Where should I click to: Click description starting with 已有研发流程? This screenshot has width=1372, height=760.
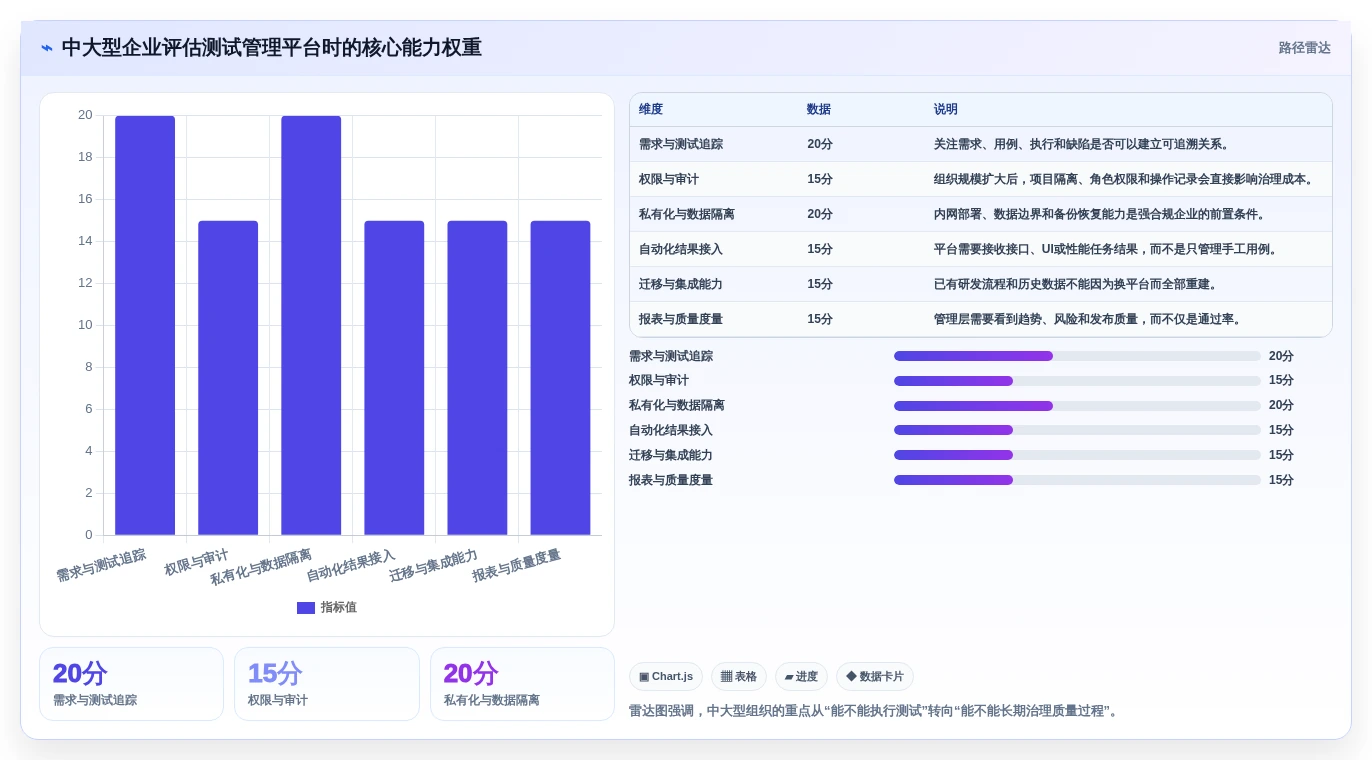point(1077,284)
